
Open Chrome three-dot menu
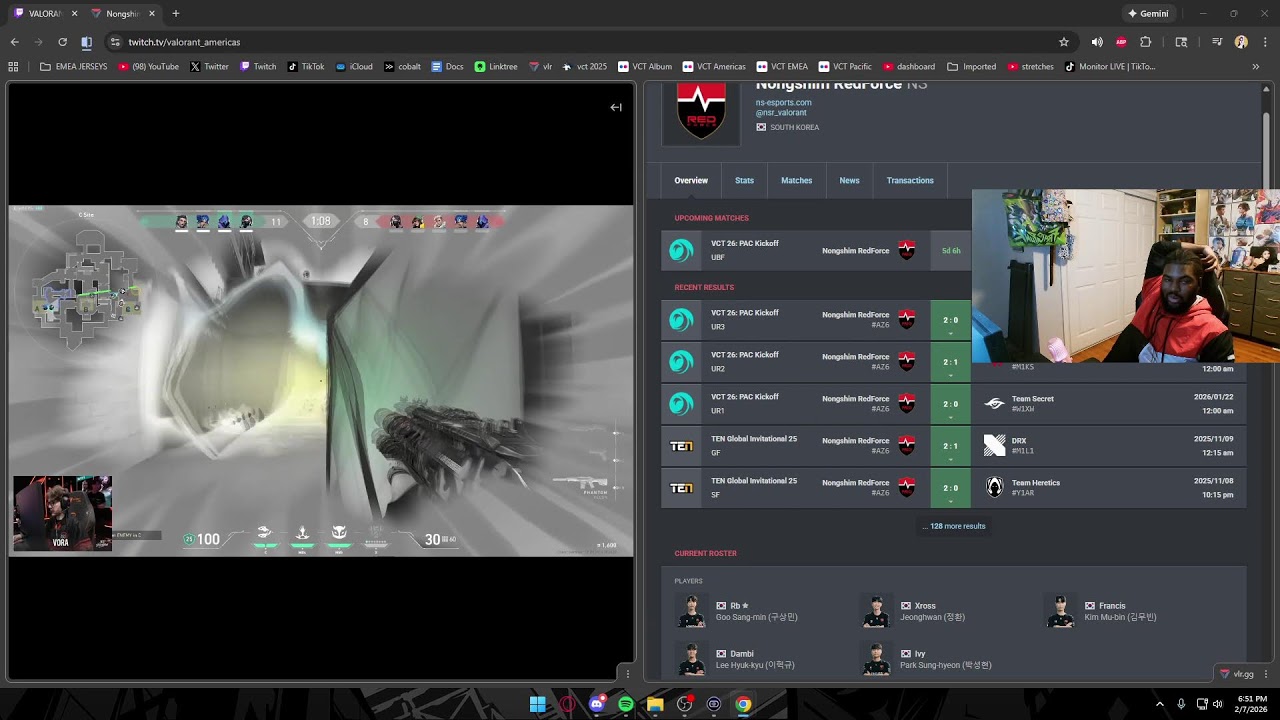[x=1265, y=42]
